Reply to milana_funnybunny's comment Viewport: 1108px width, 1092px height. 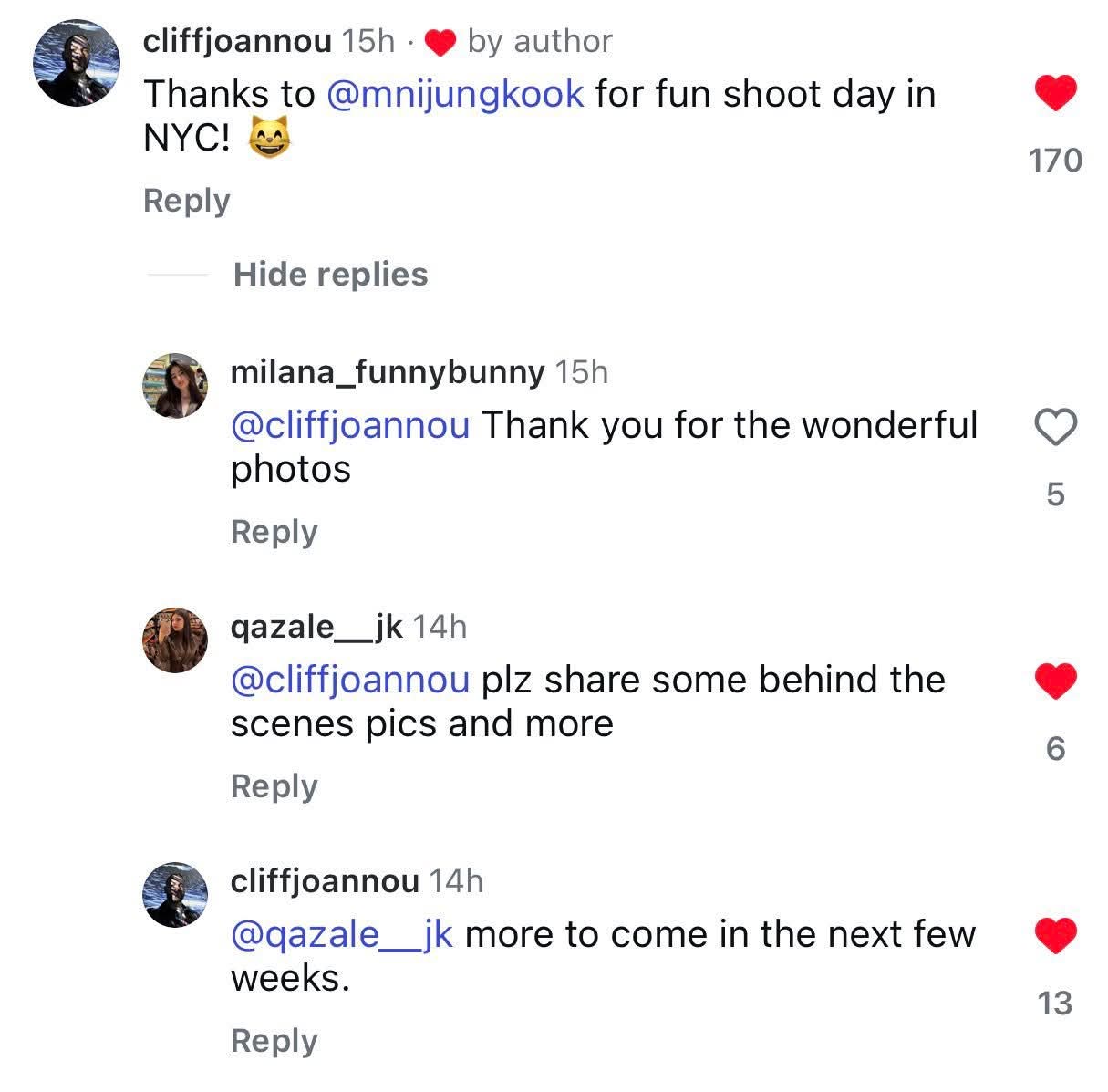[x=274, y=532]
